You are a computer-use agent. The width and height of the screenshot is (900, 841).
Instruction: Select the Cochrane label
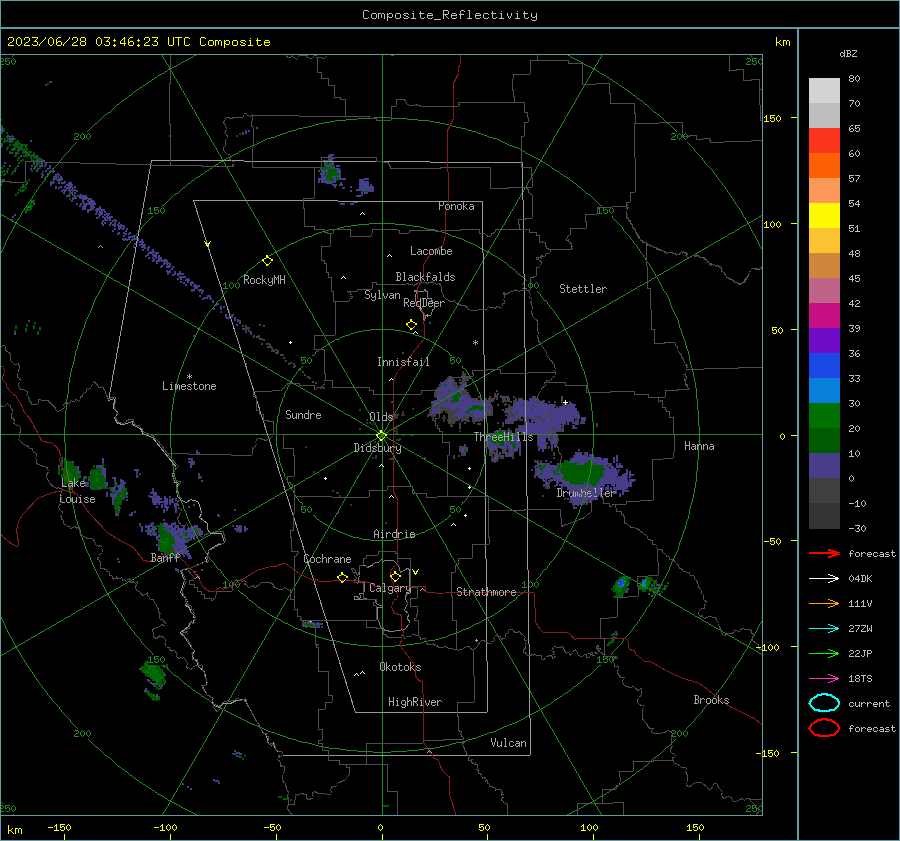click(x=327, y=559)
